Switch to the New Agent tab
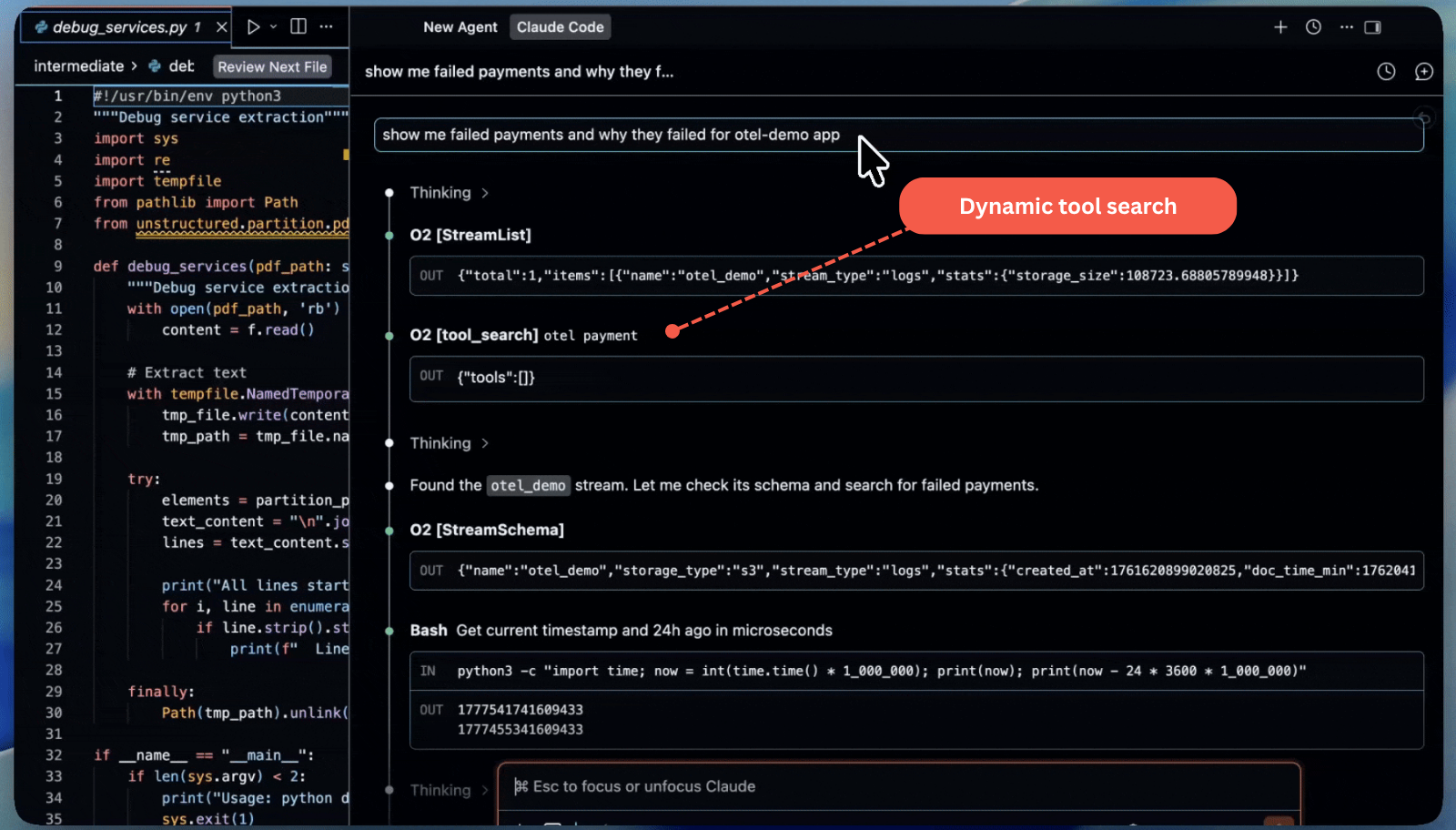This screenshot has height=830, width=1456. 460,27
